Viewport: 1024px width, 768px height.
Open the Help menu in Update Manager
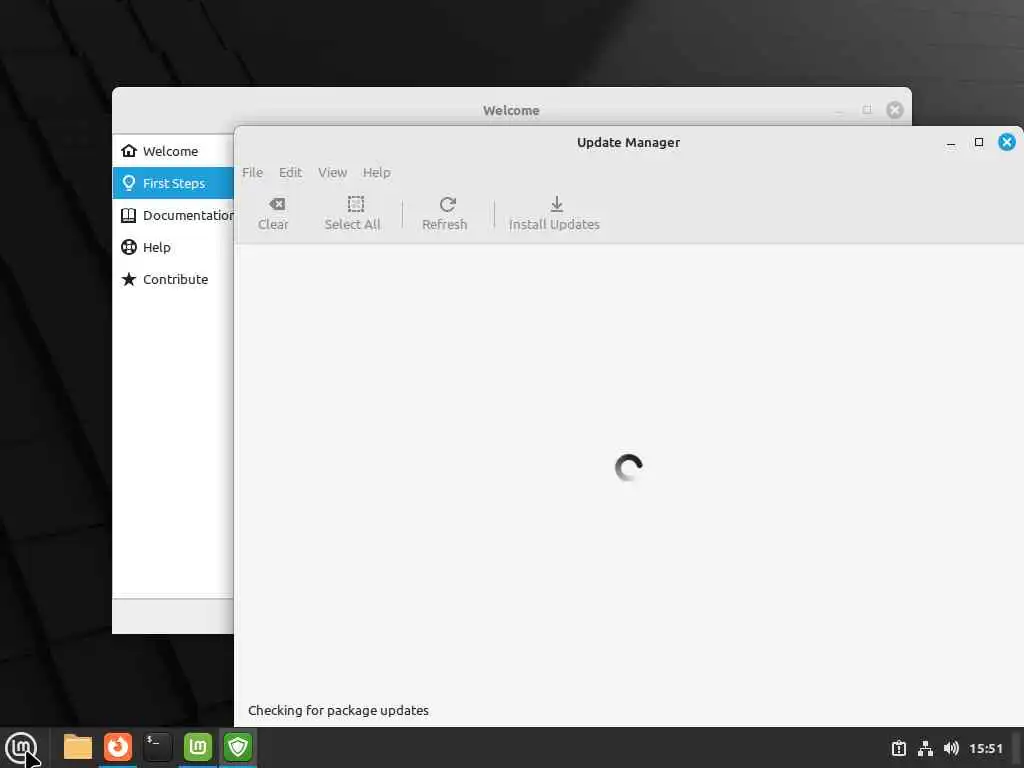pyautogui.click(x=377, y=172)
